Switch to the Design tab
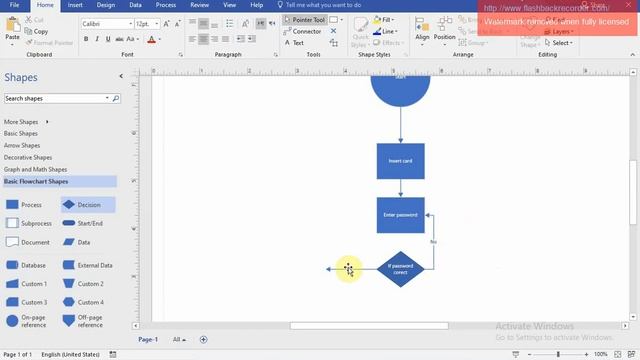The width and height of the screenshot is (640, 360). pyautogui.click(x=106, y=5)
